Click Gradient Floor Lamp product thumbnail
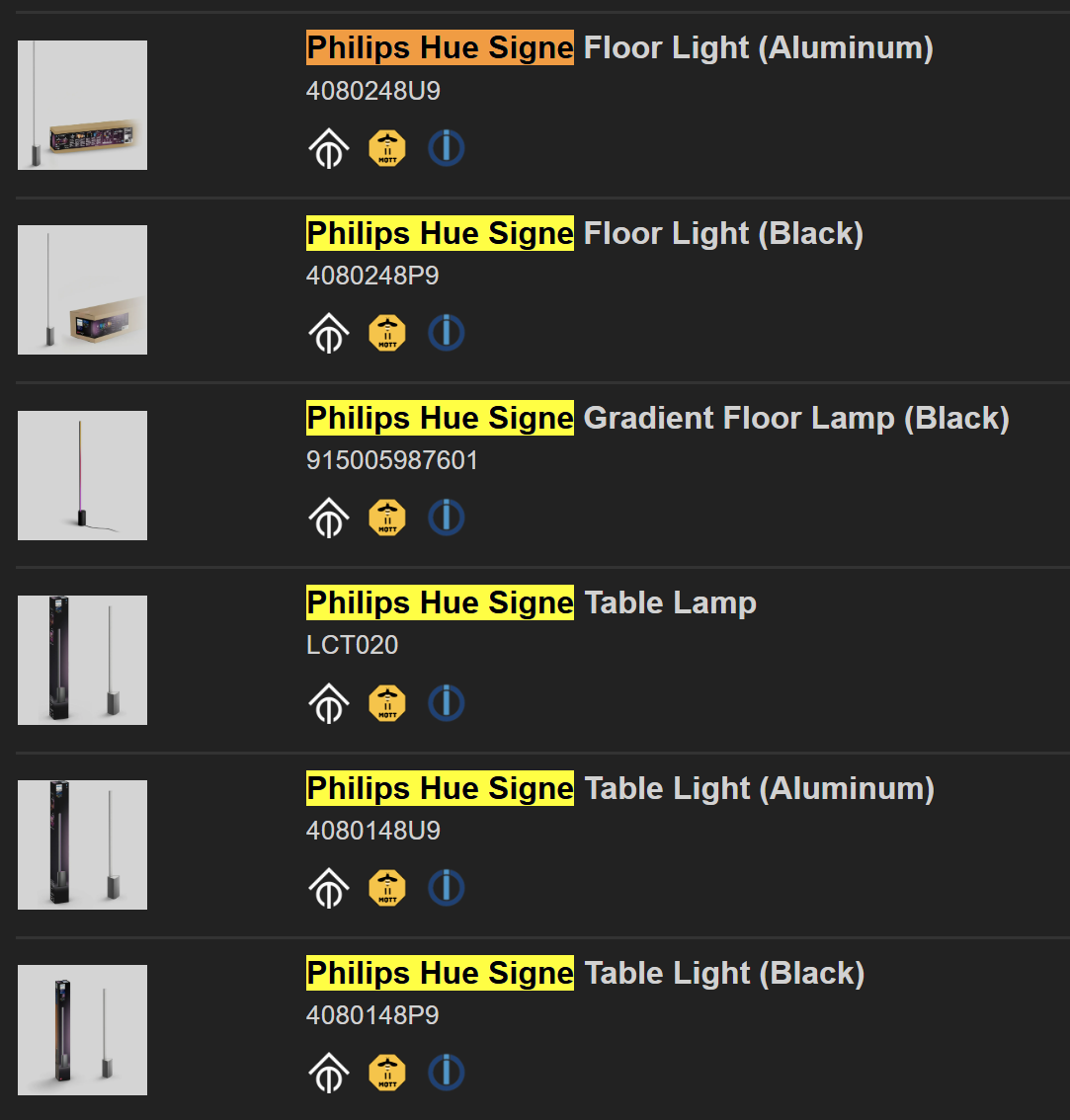This screenshot has height=1120, width=1070. coord(82,475)
